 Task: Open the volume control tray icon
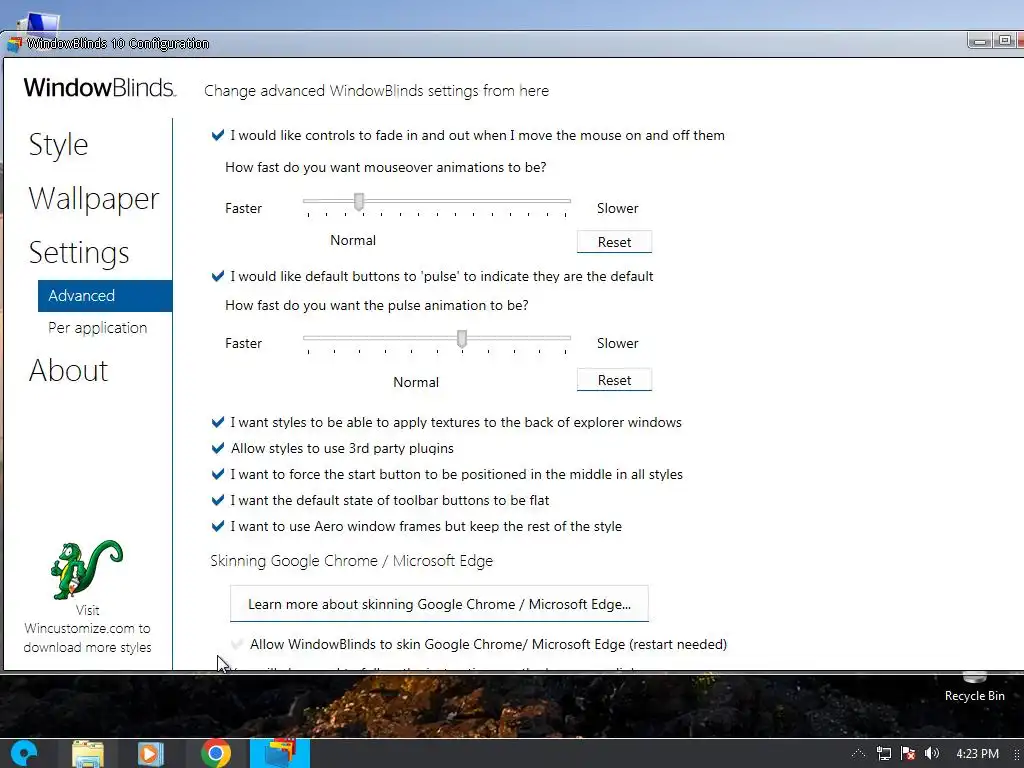932,754
